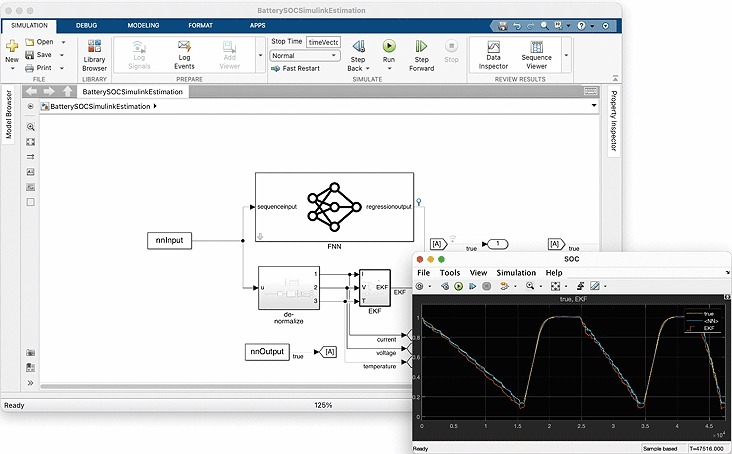Switch to the DEBUG ribbon tab
732x454 pixels.
point(86,26)
